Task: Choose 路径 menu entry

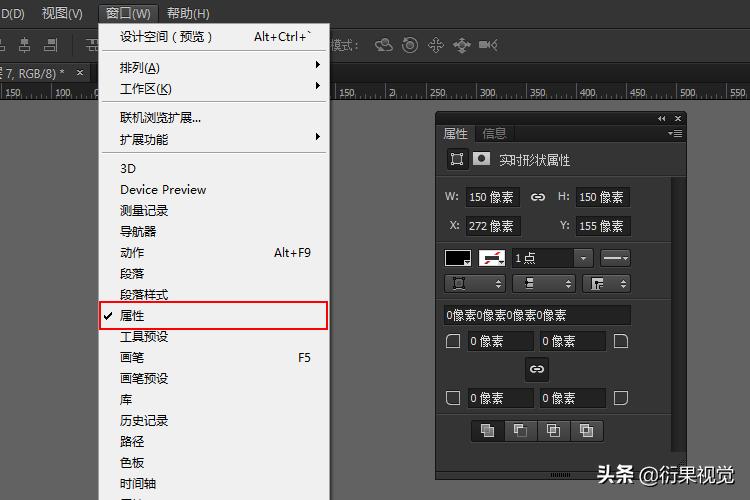Action: click(x=214, y=442)
